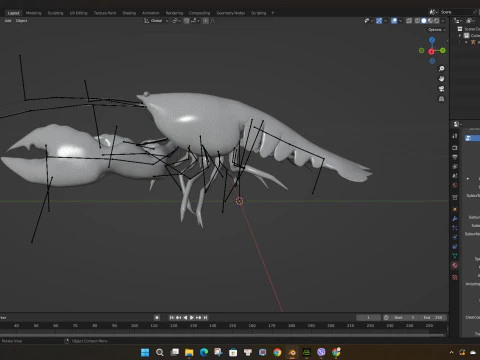Open the Object Data properties tab
This screenshot has height=360, width=480.
click(x=455, y=256)
